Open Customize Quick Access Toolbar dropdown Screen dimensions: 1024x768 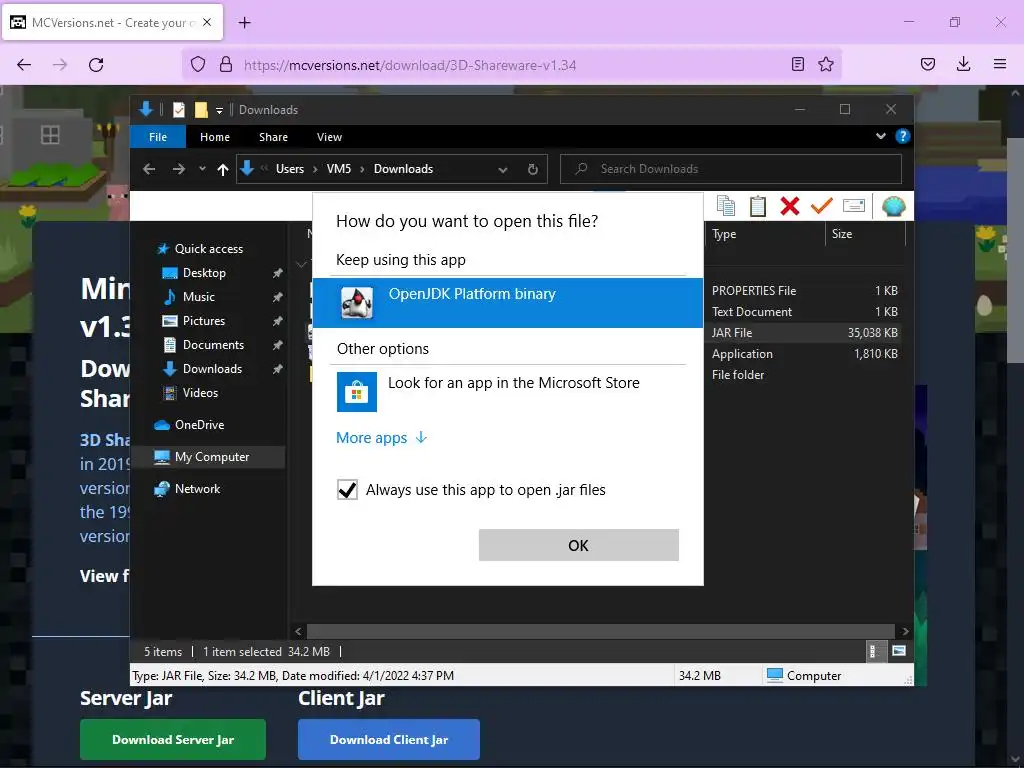(219, 110)
